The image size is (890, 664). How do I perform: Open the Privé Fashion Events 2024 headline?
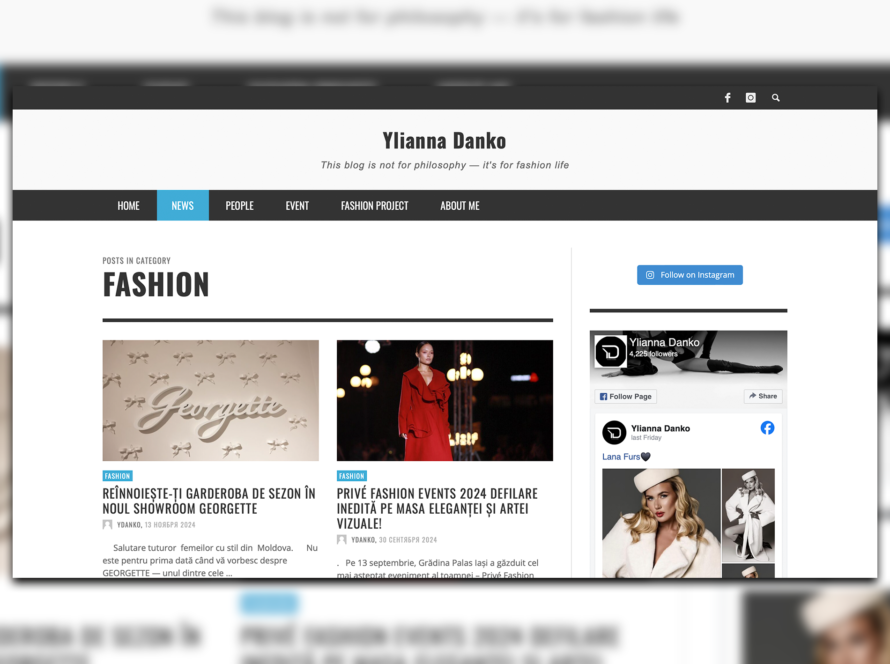point(437,508)
